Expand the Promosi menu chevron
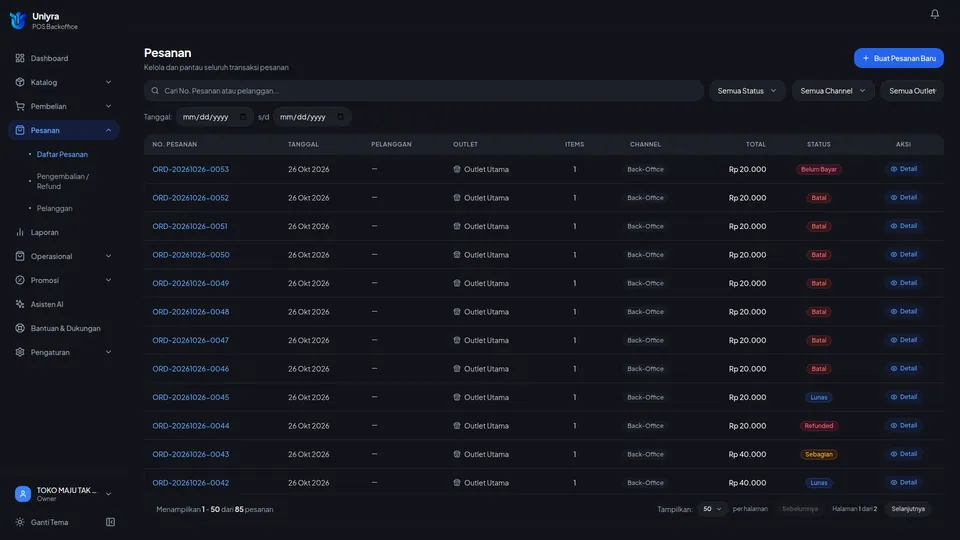 click(x=108, y=280)
